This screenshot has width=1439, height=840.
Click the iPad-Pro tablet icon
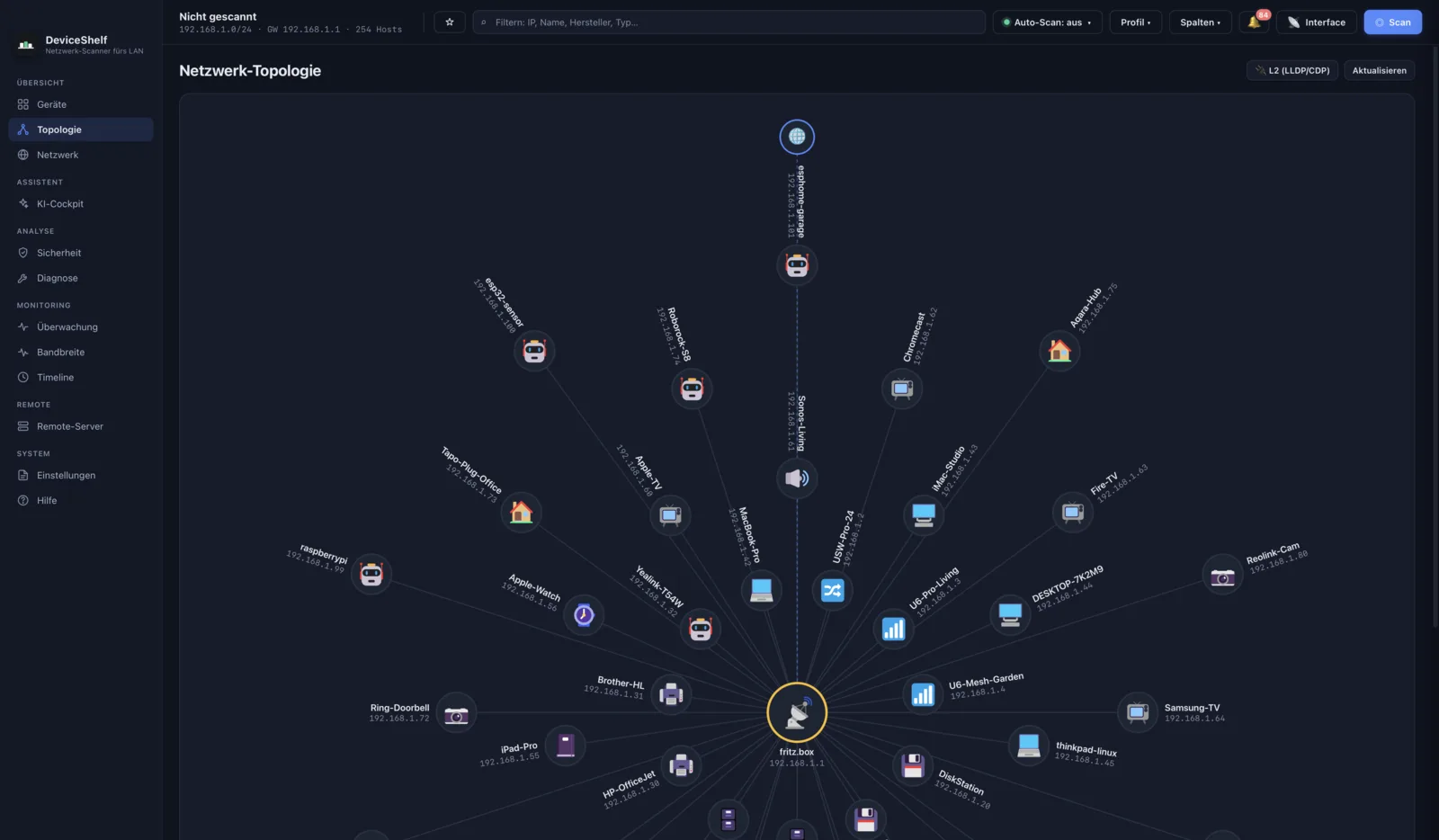tap(566, 745)
